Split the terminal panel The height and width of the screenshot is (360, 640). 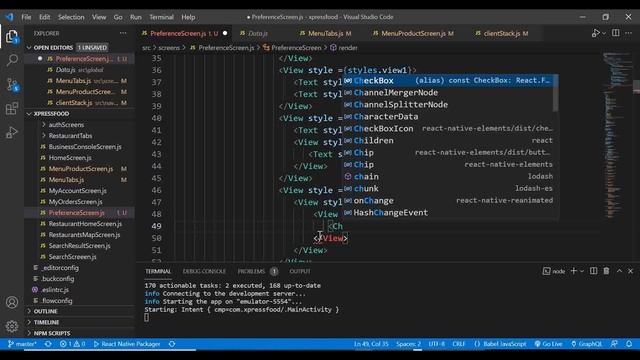pos(593,271)
